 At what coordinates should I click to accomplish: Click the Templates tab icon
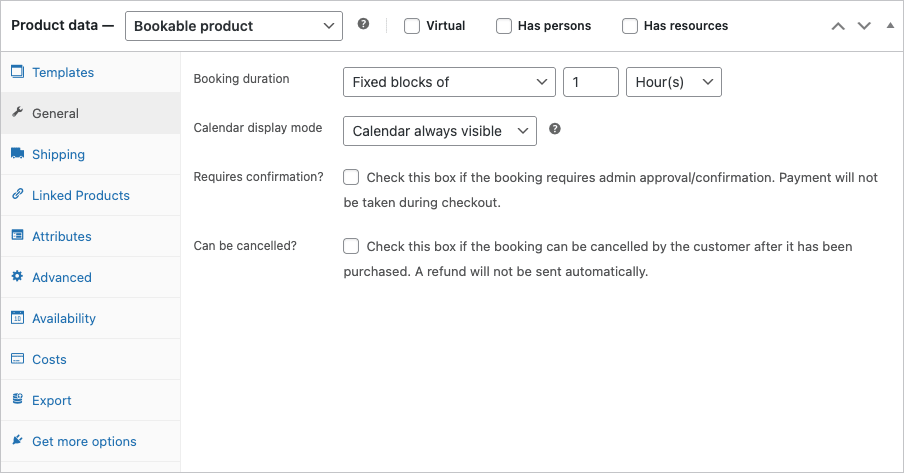(x=18, y=72)
